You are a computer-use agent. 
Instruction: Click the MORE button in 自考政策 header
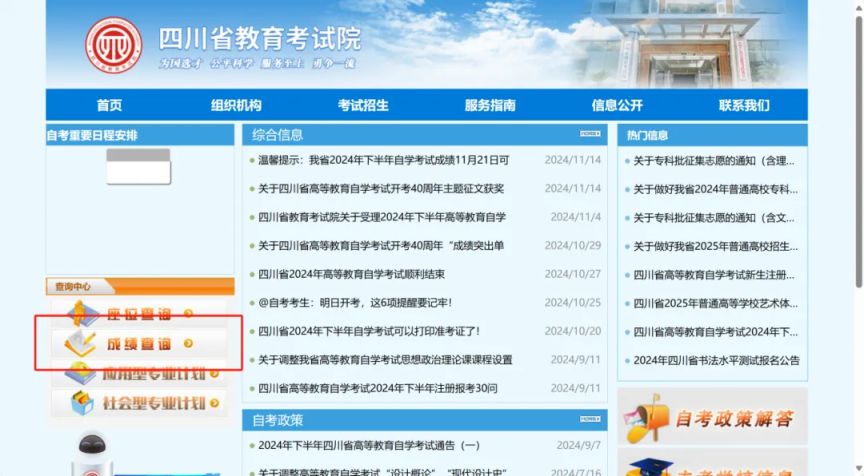(x=590, y=419)
